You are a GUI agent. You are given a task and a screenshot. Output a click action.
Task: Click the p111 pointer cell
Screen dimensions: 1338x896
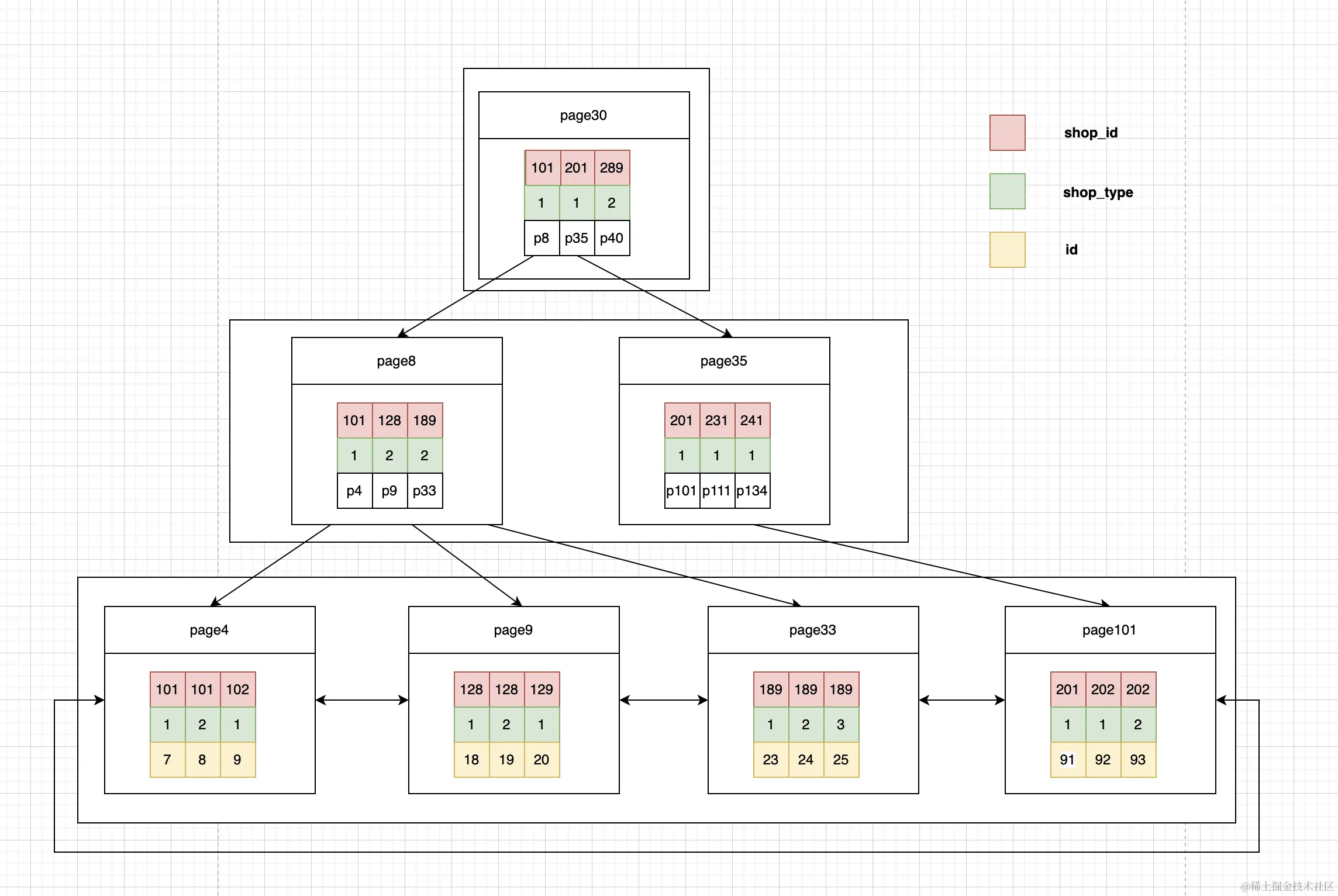(718, 491)
